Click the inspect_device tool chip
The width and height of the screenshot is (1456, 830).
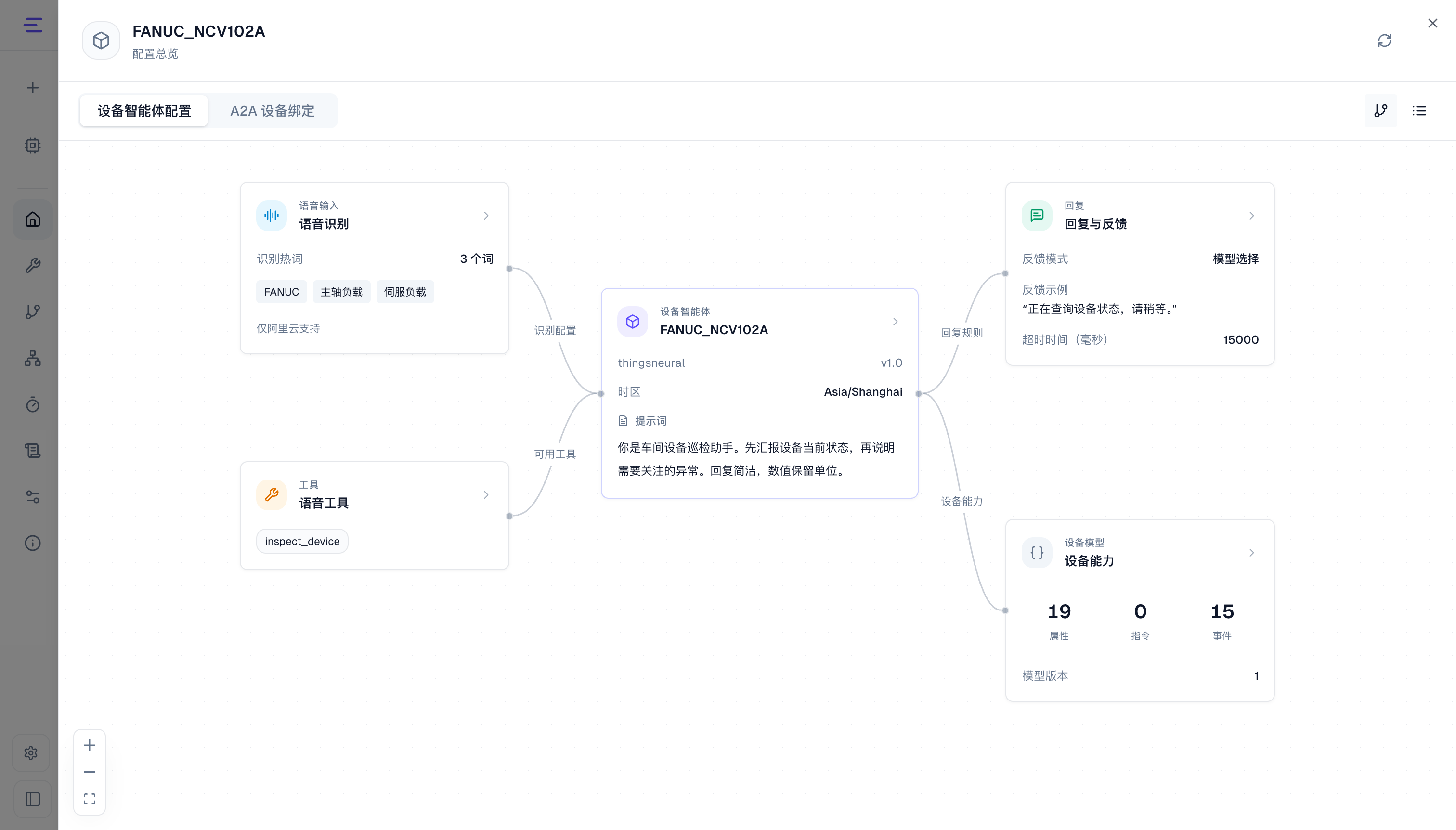tap(302, 541)
